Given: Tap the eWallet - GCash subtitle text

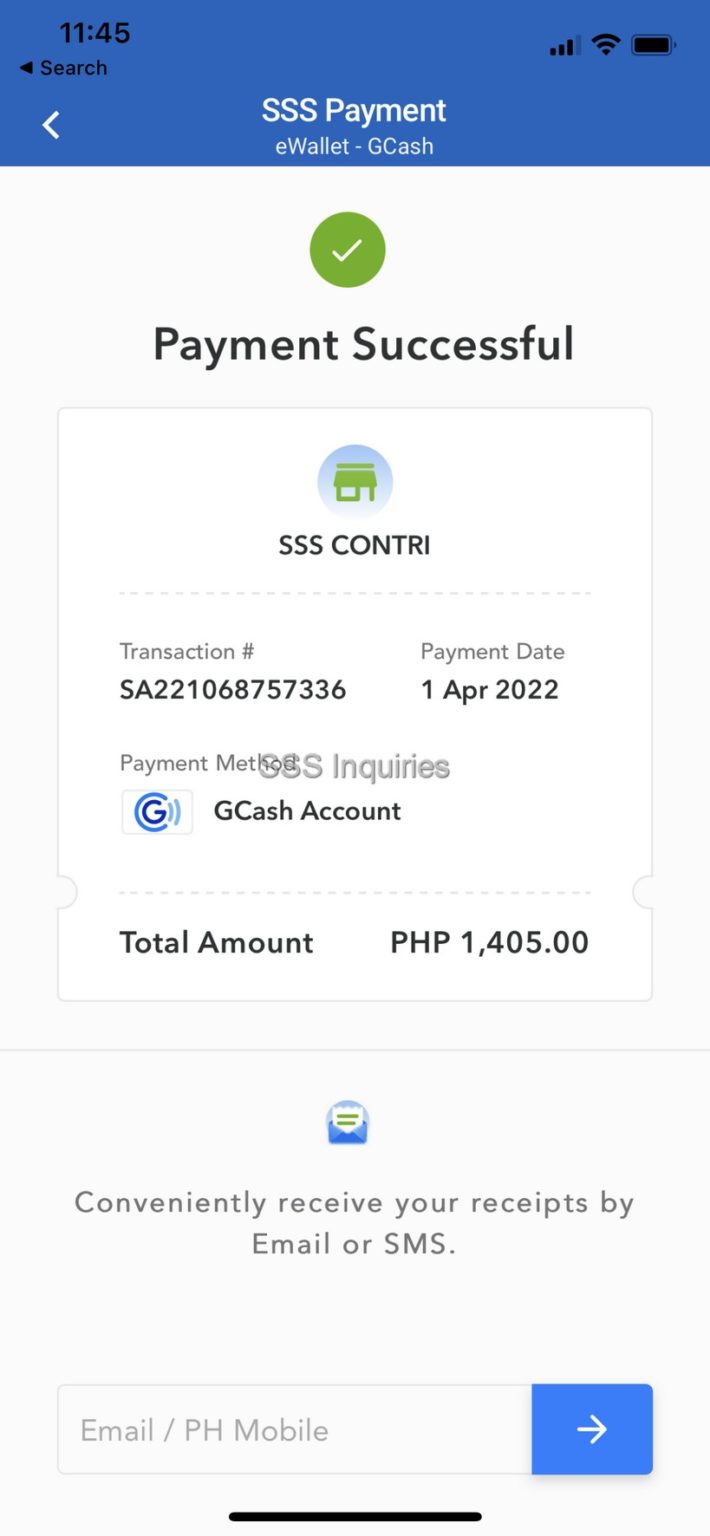Looking at the screenshot, I should point(352,146).
